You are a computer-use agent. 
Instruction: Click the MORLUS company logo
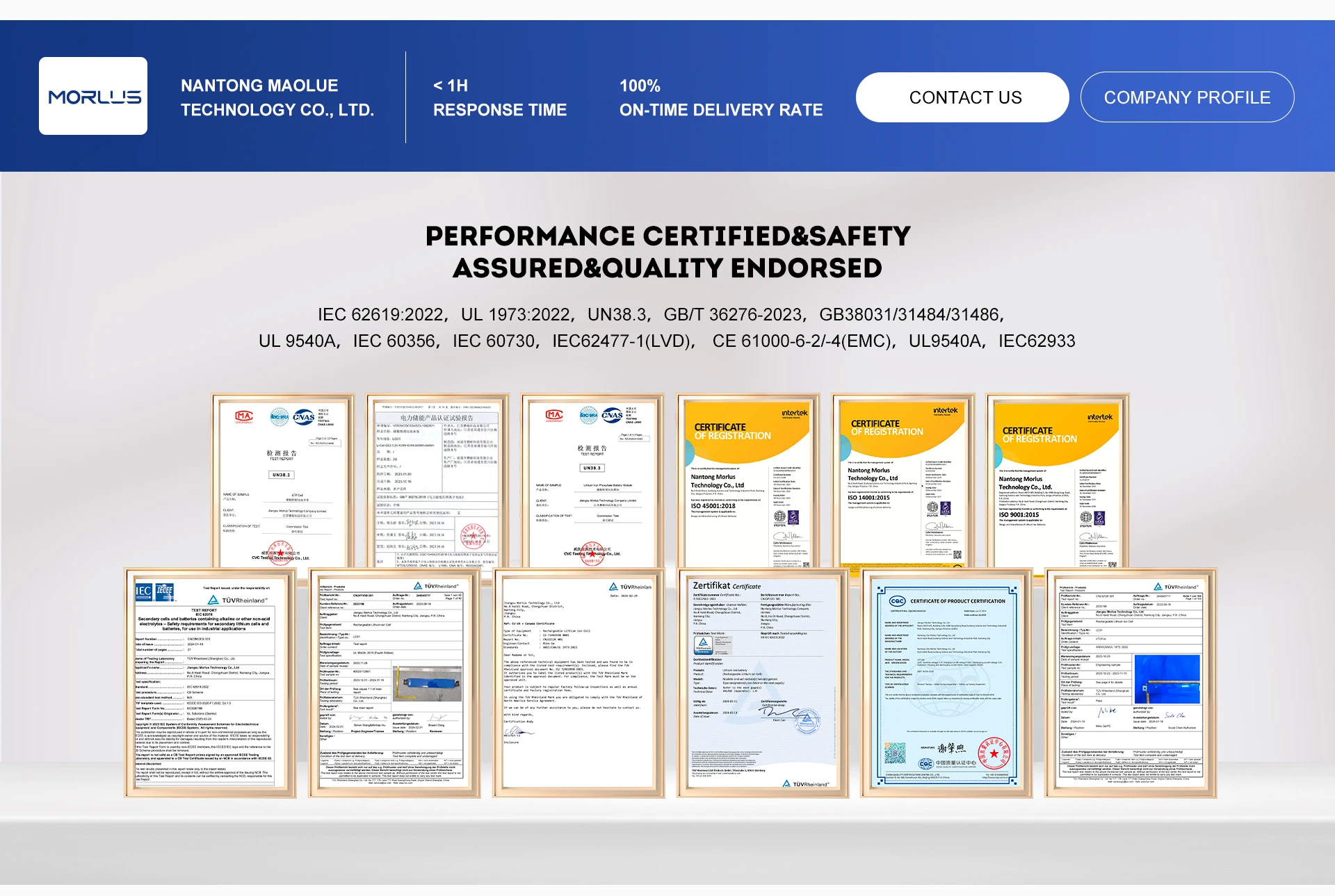93,96
